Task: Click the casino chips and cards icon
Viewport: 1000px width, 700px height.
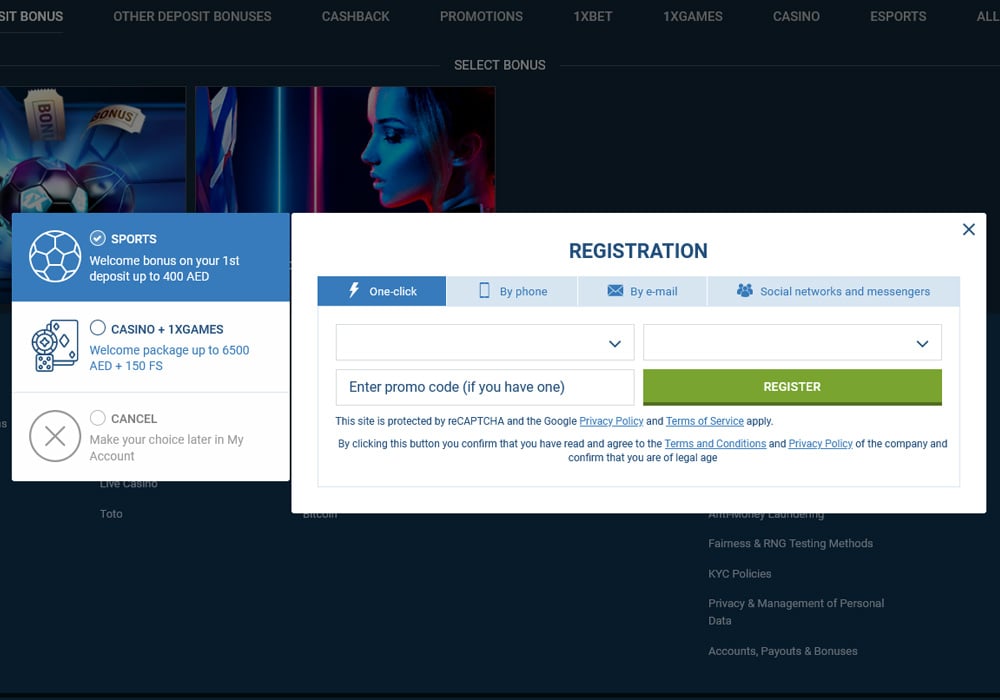Action: coord(55,346)
